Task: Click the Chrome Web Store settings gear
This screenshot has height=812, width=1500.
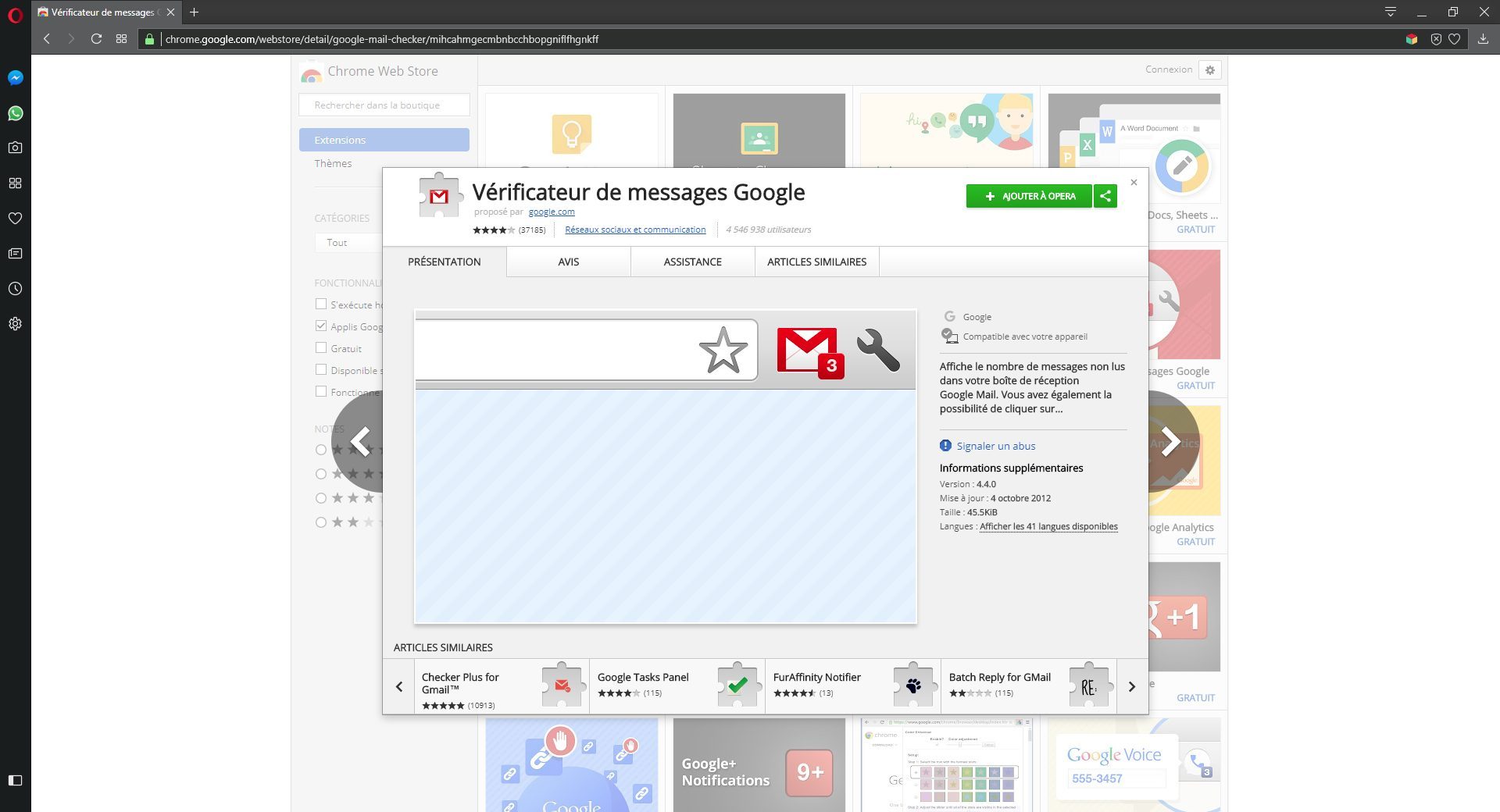Action: (1210, 69)
